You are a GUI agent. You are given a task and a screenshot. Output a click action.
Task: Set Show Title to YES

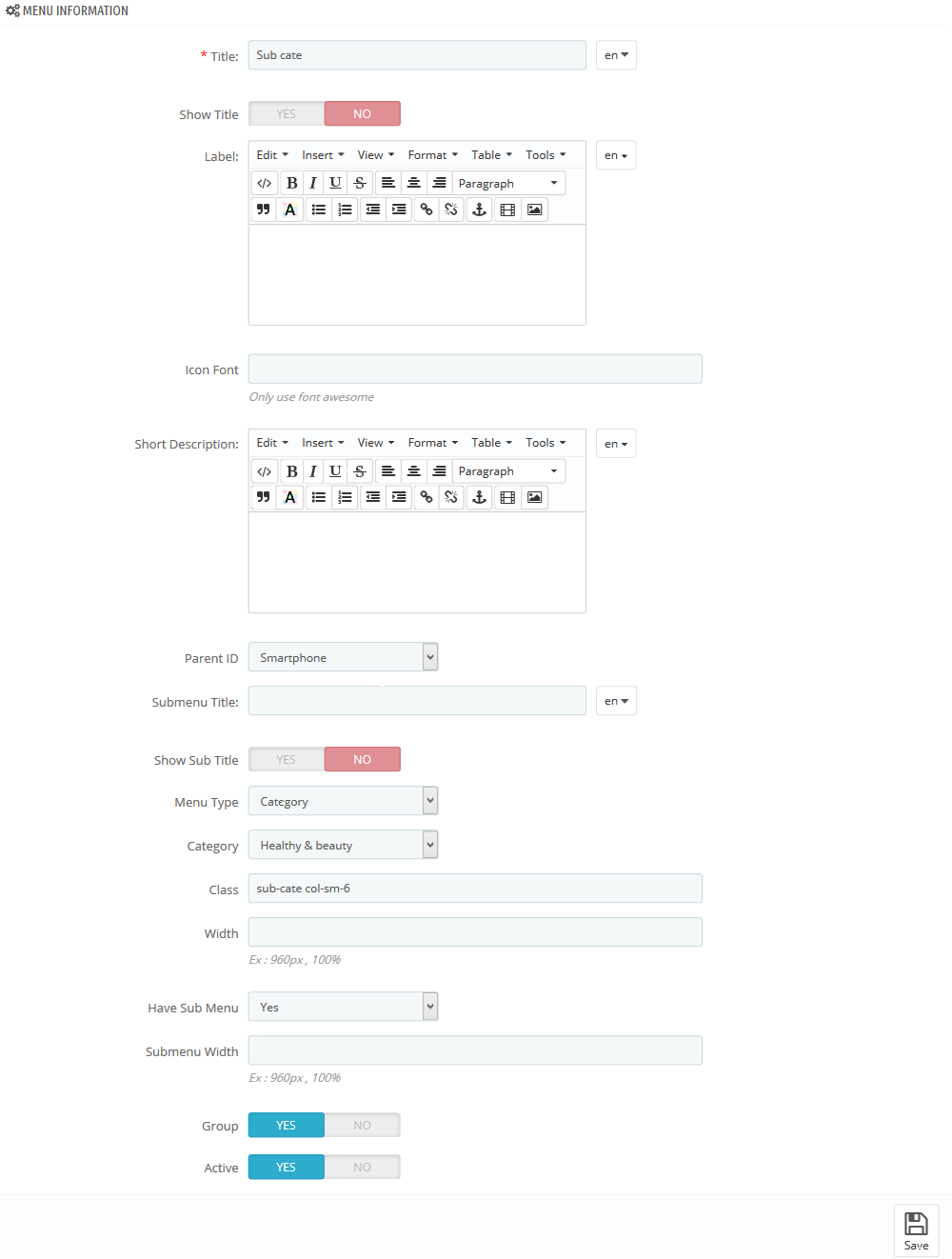(x=287, y=113)
